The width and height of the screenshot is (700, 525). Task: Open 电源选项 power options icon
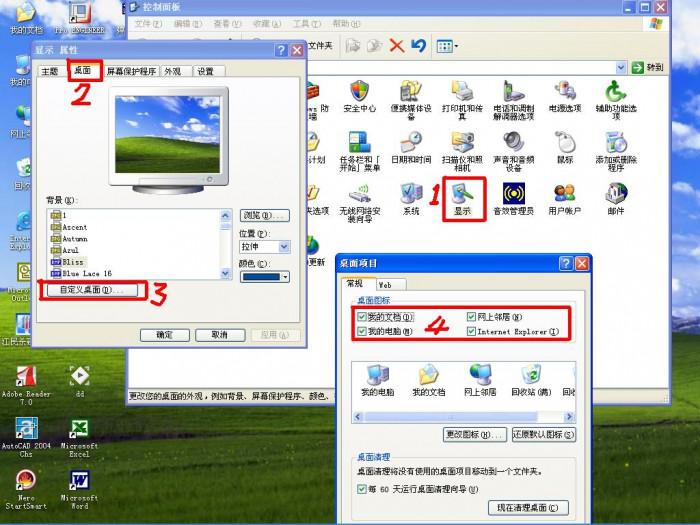[x=565, y=96]
